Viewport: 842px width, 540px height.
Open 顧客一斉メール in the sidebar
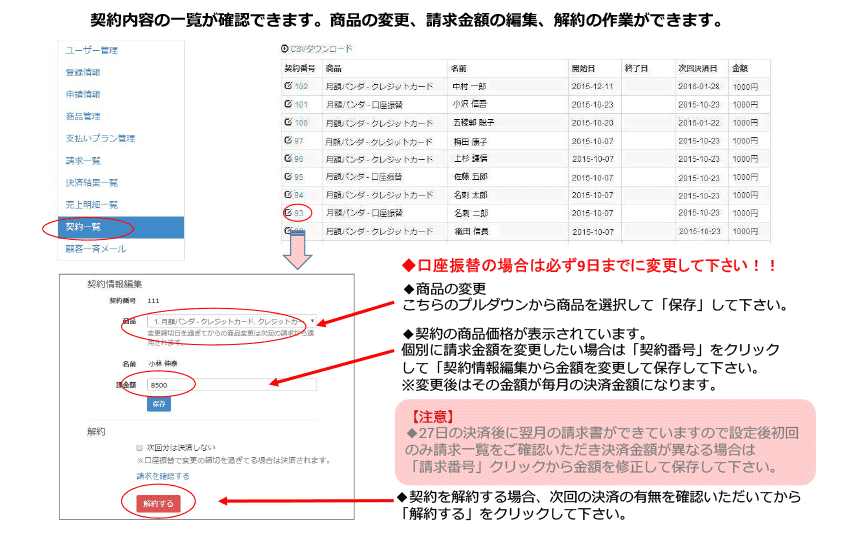coord(96,249)
